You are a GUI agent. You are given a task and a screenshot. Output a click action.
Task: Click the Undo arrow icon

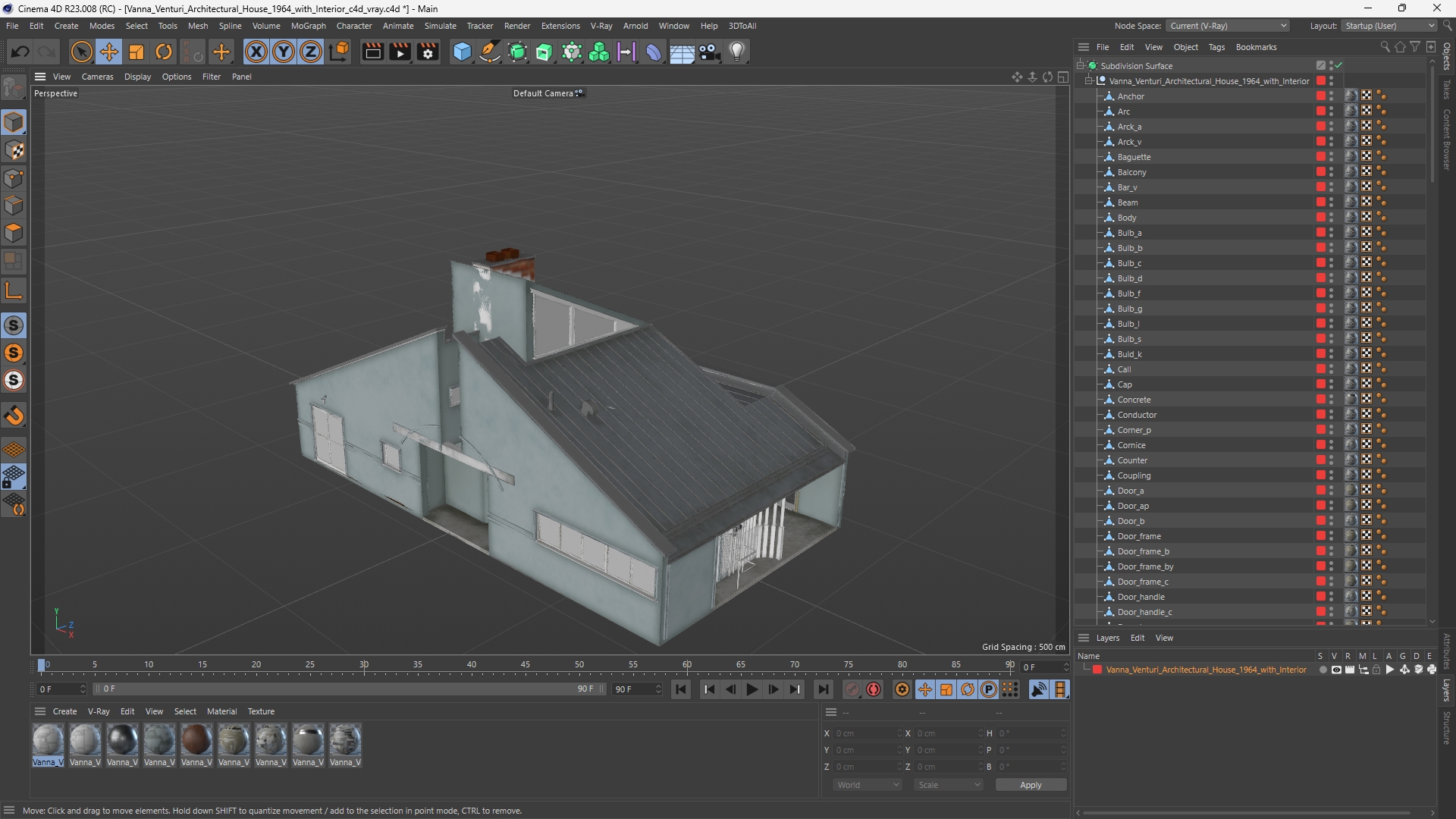(x=20, y=52)
